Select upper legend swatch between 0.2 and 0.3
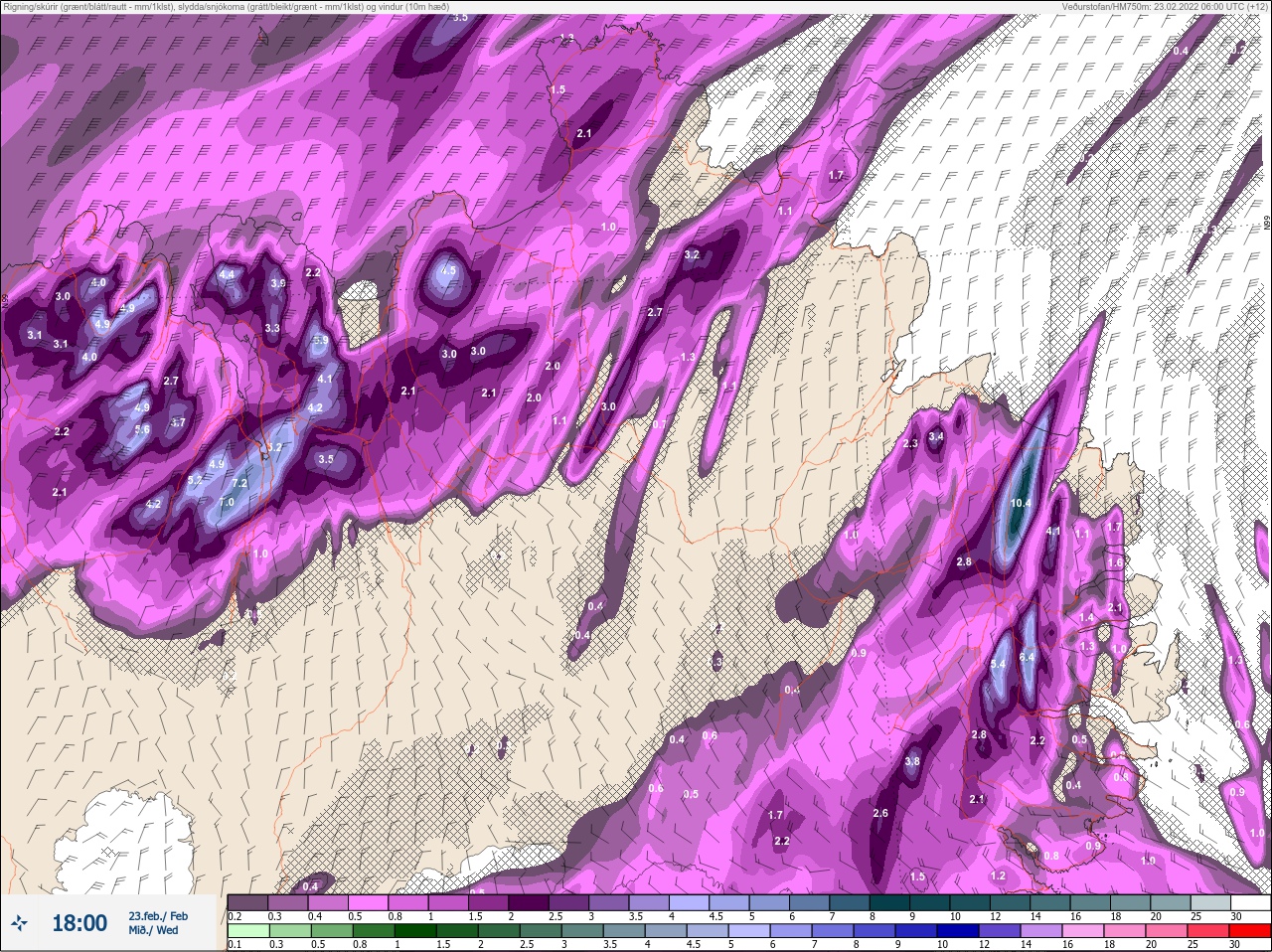1272x952 pixels. click(247, 903)
